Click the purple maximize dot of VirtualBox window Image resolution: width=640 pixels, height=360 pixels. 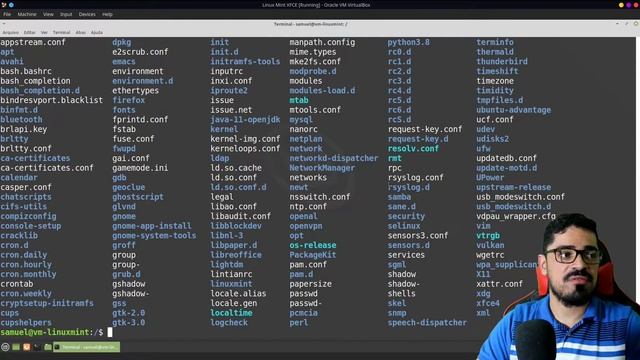pyautogui.click(x=629, y=5)
